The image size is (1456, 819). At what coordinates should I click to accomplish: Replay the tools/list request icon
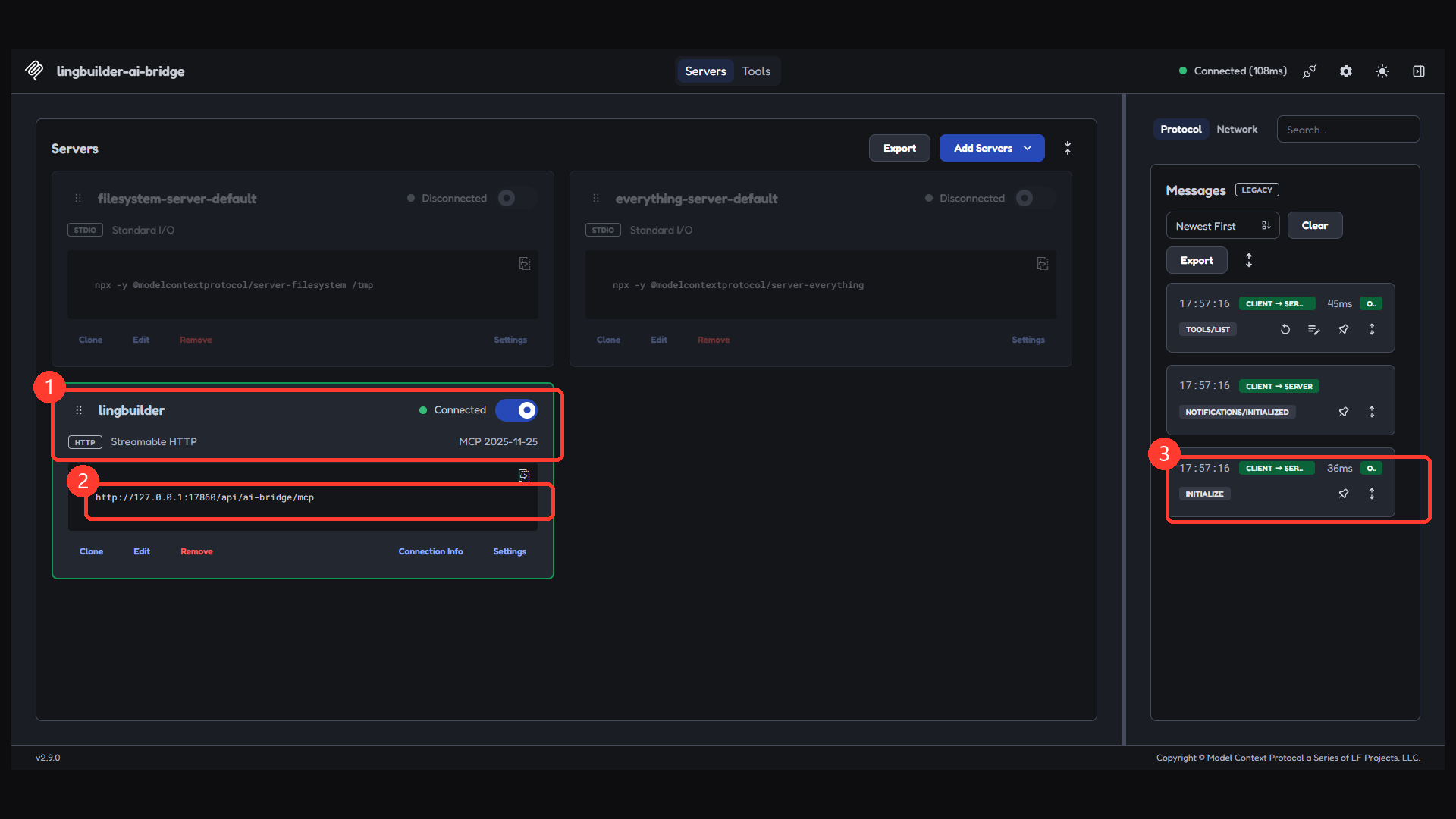1285,329
